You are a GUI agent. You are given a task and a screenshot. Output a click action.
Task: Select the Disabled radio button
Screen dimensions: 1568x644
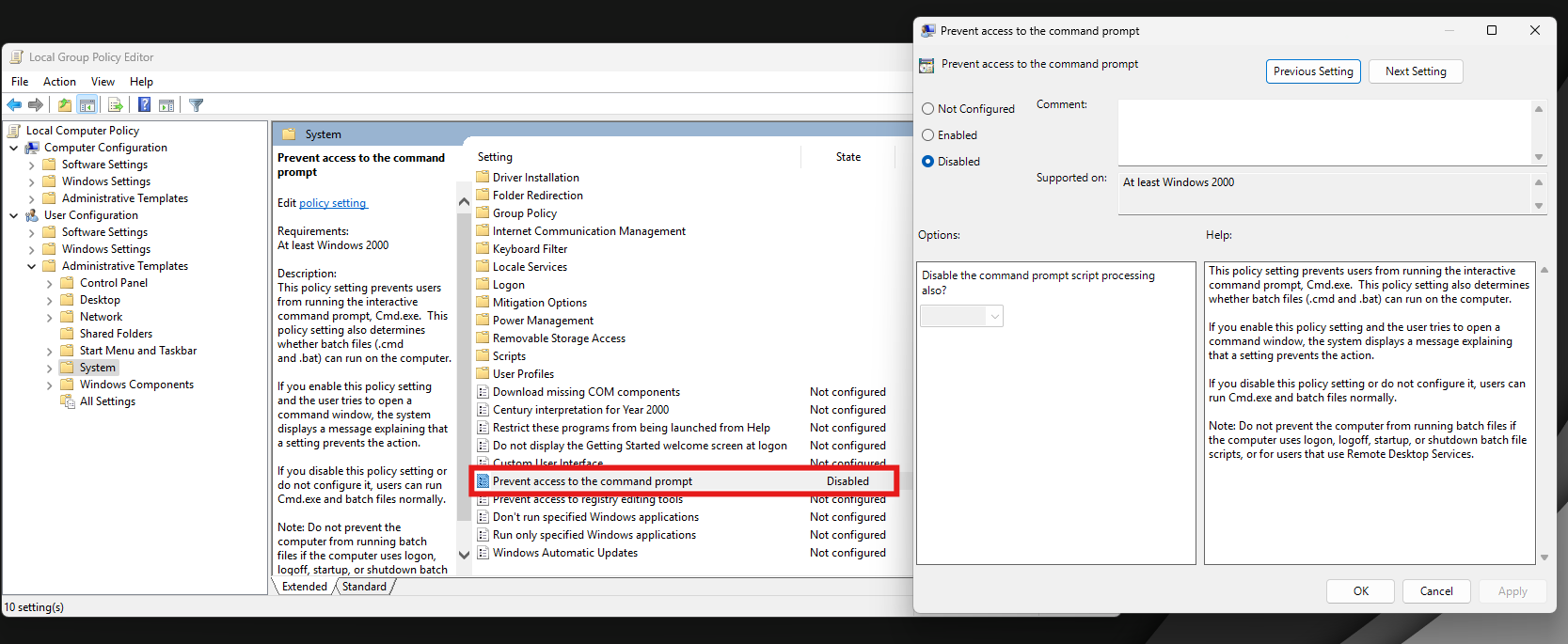coord(927,162)
